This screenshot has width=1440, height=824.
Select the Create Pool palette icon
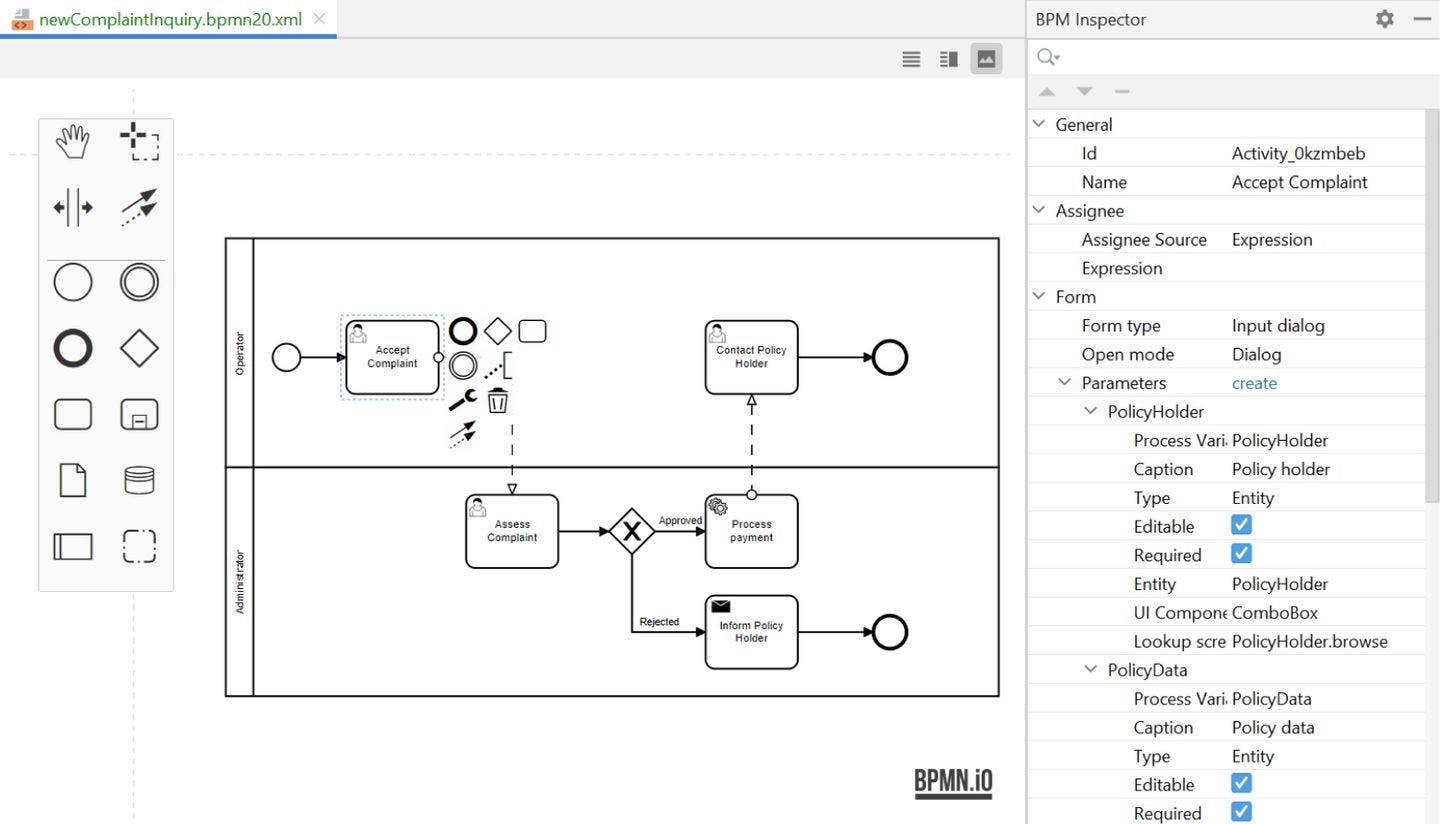(x=73, y=546)
